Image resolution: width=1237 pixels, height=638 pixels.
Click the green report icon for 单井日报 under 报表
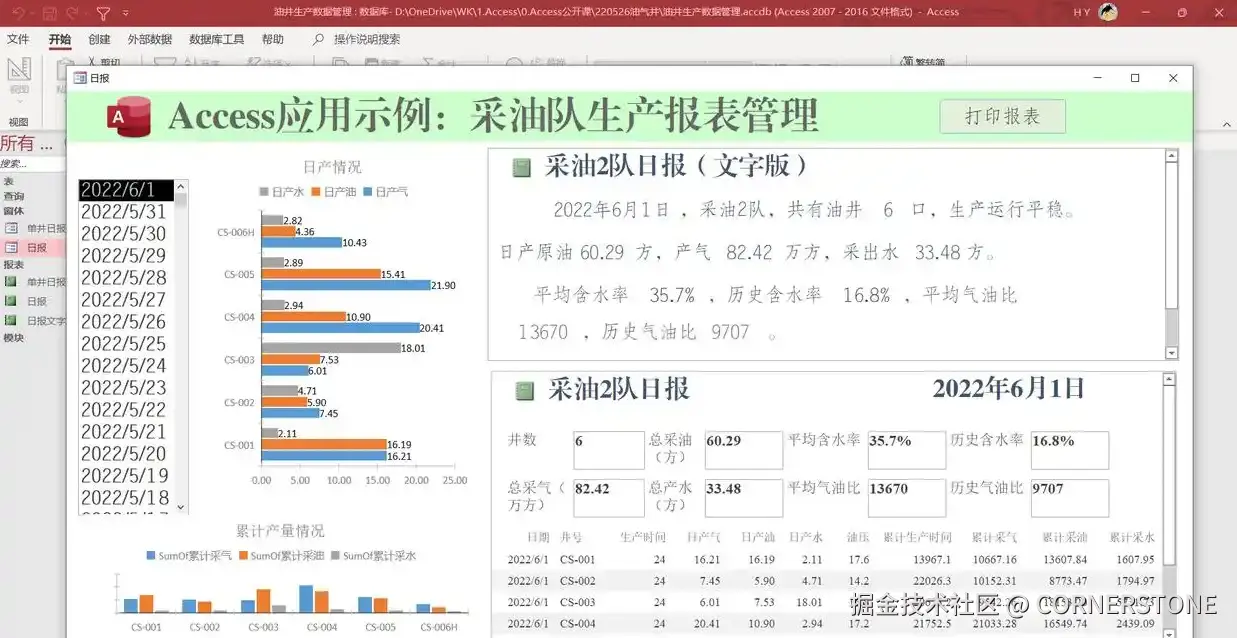point(12,283)
